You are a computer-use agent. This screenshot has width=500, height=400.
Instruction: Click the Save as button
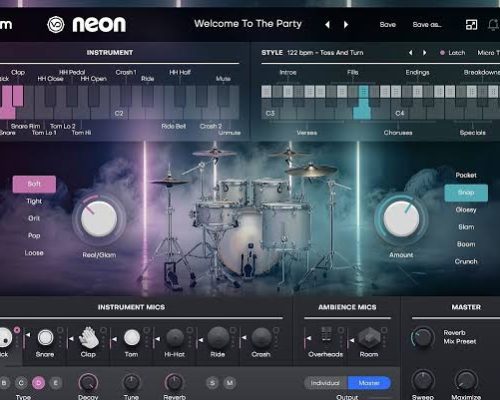tap(427, 25)
